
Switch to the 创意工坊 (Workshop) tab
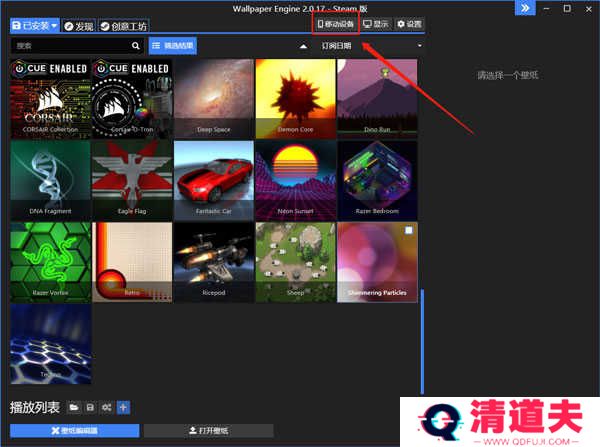(123, 25)
